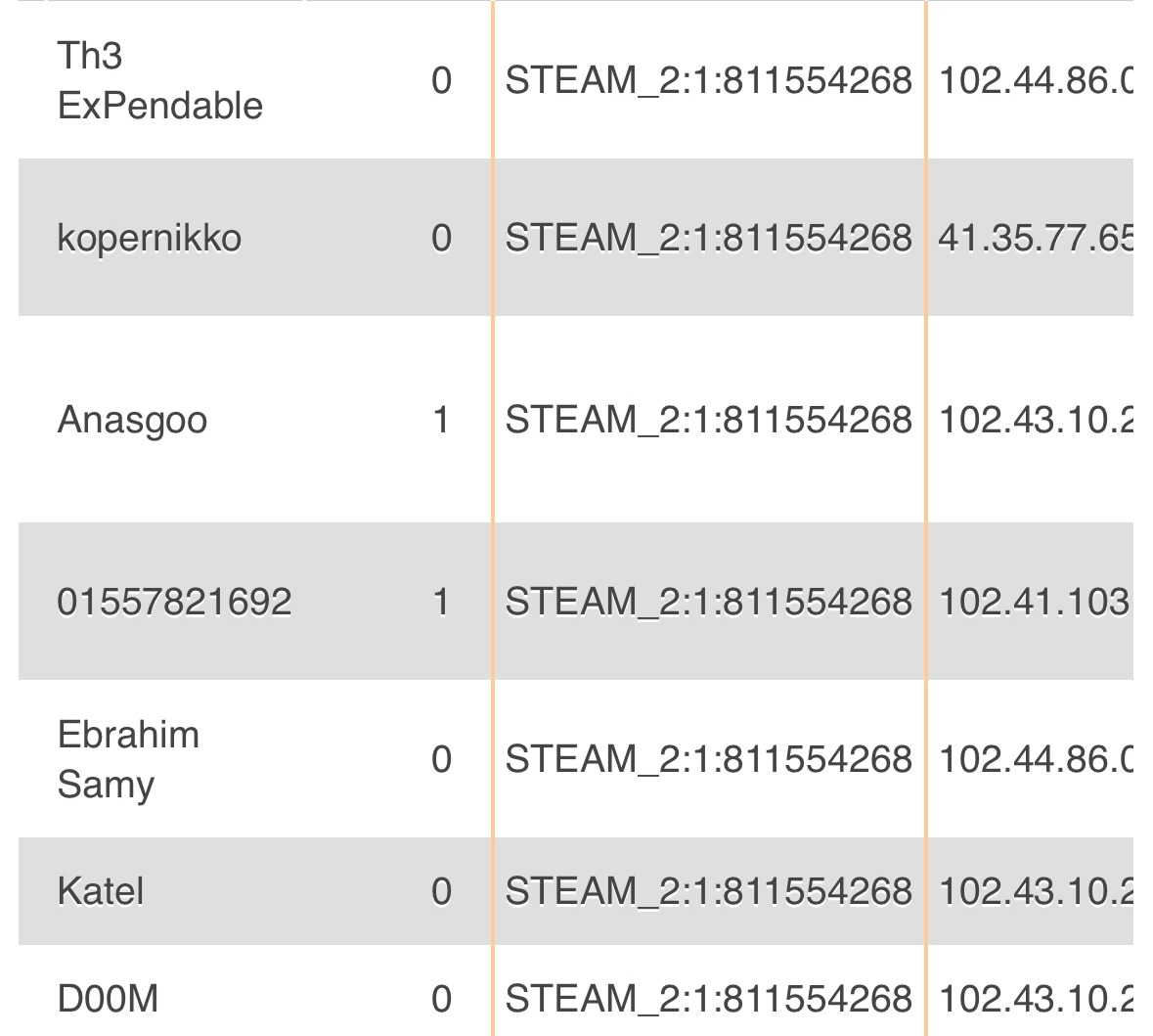Click Ebrahim Samy's Steam ID
The width and height of the screenshot is (1153, 1036).
click(x=709, y=759)
